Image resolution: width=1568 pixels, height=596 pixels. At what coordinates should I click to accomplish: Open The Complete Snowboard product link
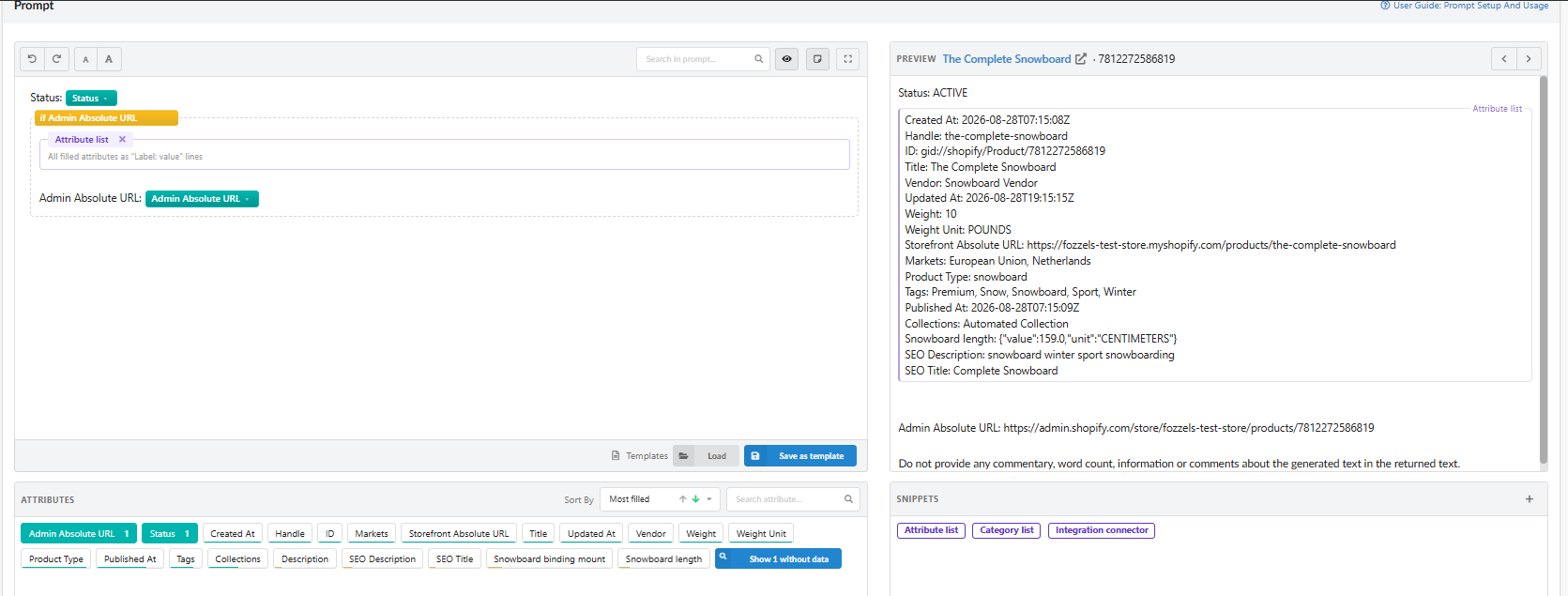[1007, 59]
